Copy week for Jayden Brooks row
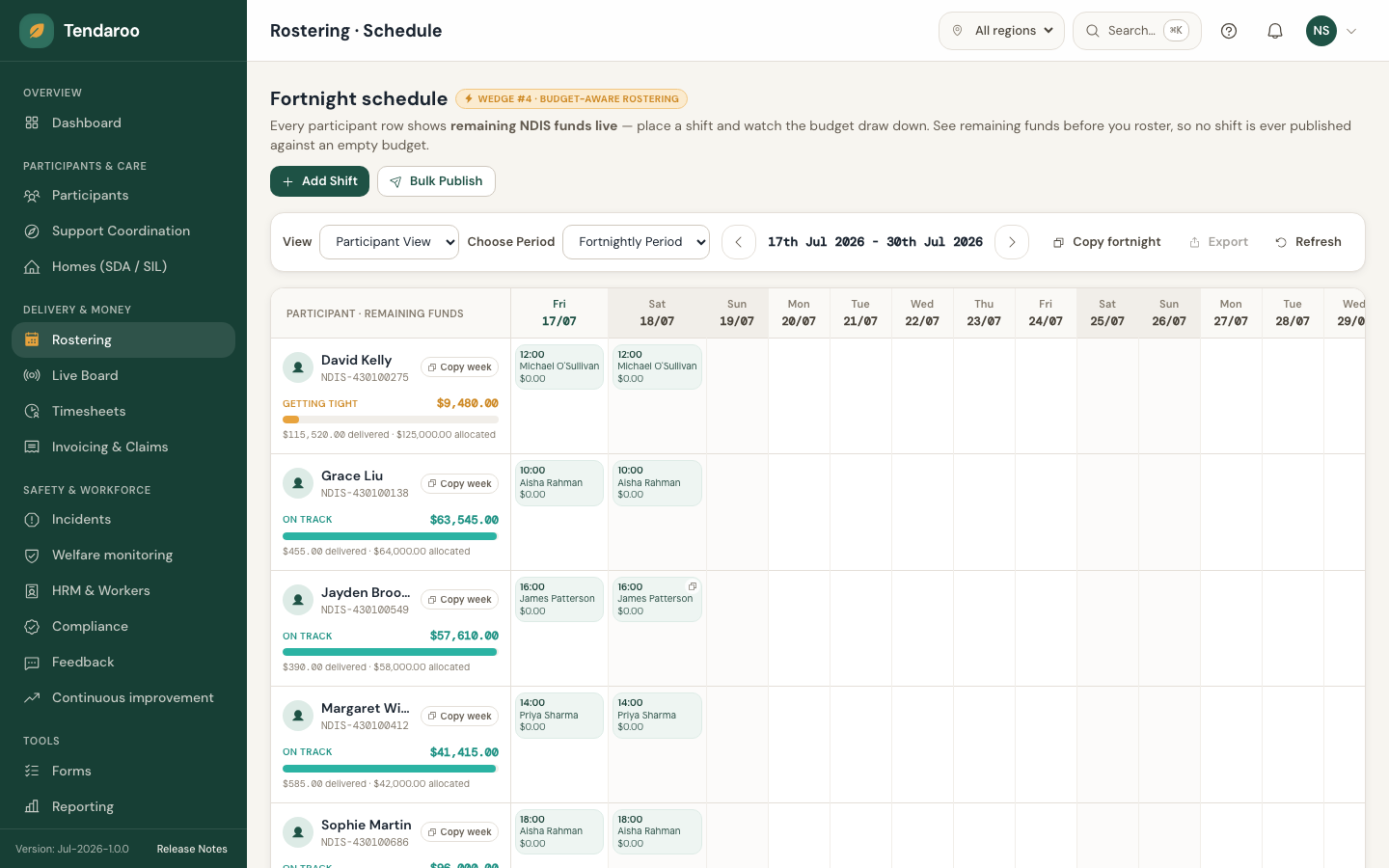 click(x=459, y=600)
